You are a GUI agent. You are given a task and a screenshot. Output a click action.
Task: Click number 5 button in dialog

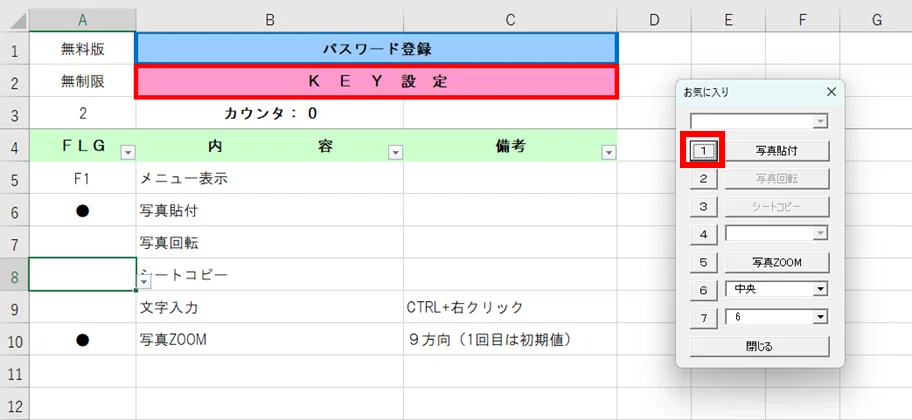704,262
